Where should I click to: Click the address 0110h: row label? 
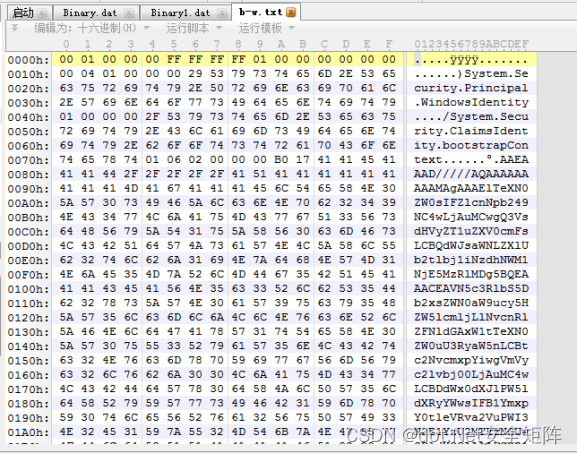point(28,304)
